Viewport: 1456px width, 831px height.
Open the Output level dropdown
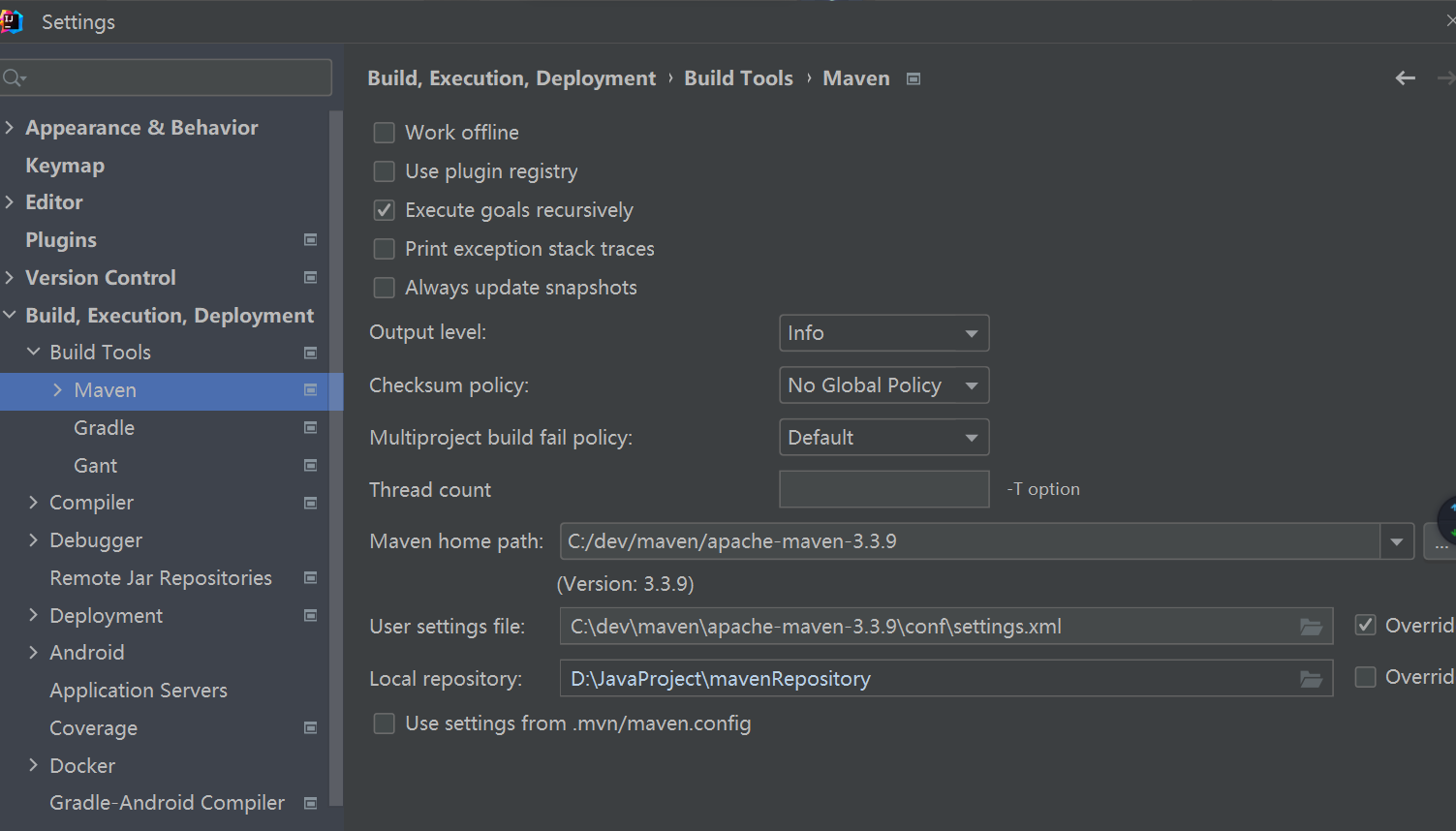883,333
